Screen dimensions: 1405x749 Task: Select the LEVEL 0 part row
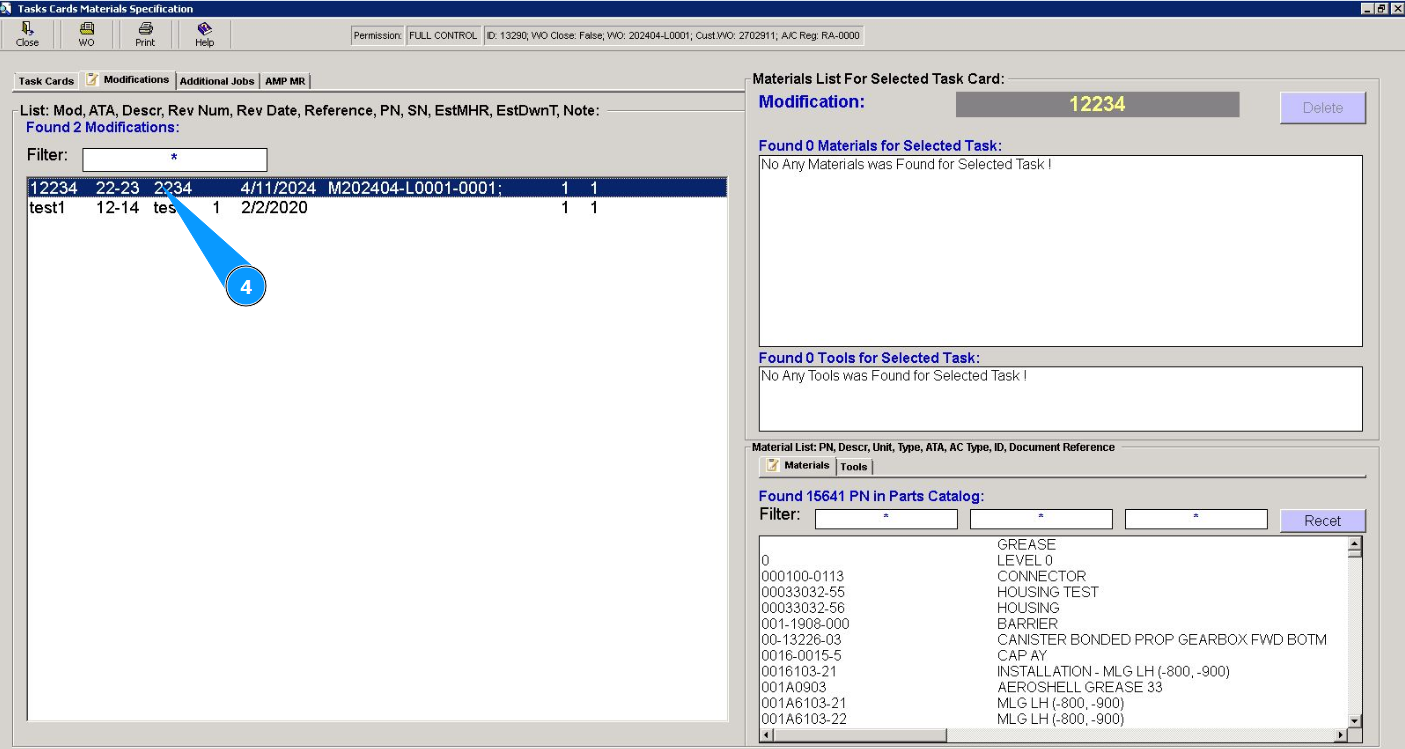tap(1054, 561)
